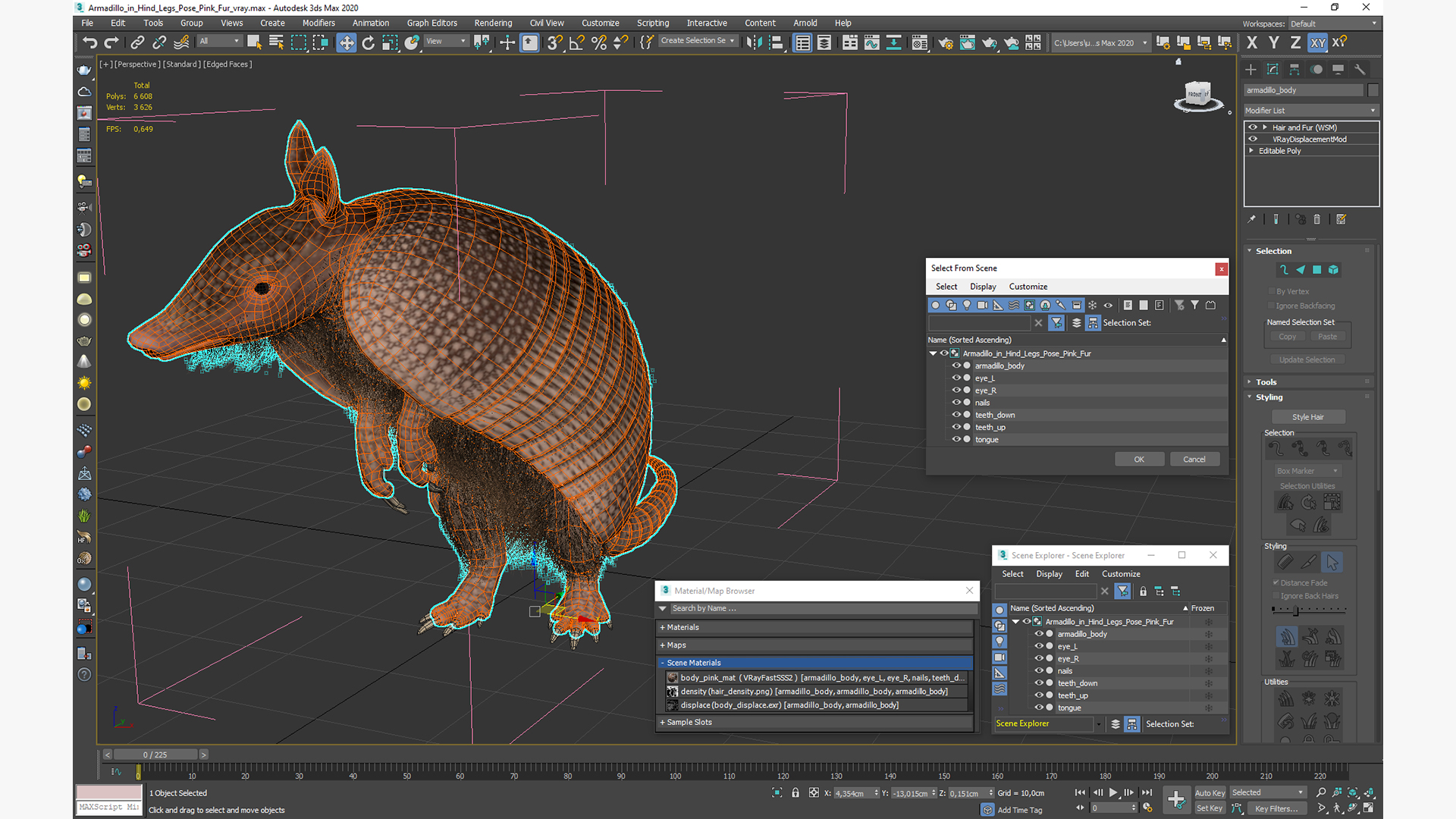The width and height of the screenshot is (1456, 819).
Task: Enable the Ignore Backfacing checkbox
Action: 1272,306
